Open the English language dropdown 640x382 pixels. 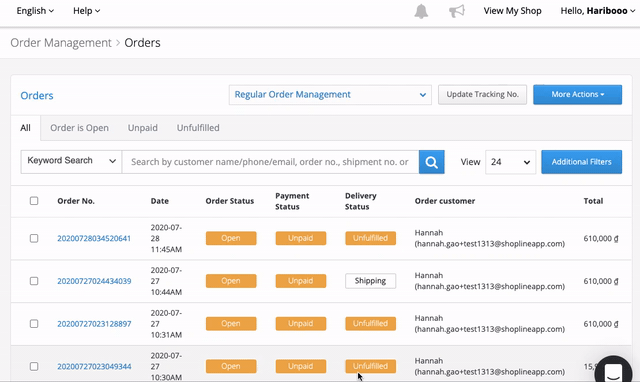coord(35,11)
